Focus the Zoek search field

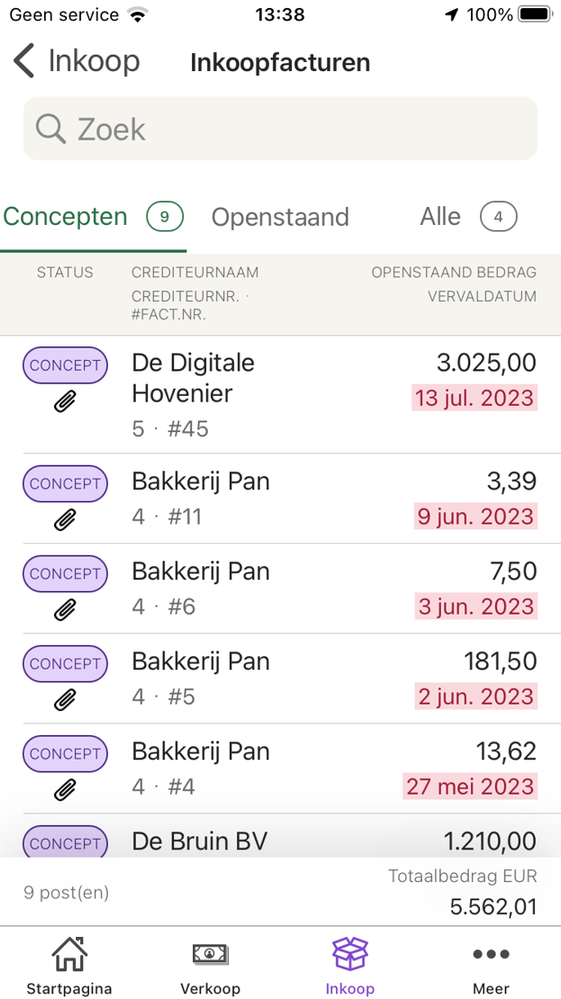(x=280, y=128)
